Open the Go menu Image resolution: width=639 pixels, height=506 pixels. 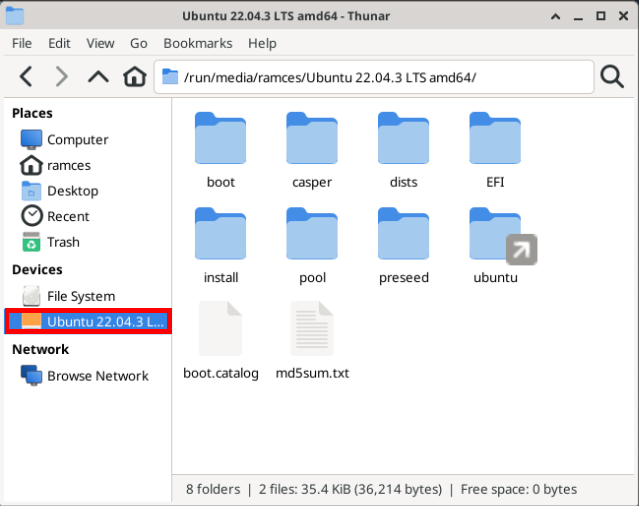(x=139, y=43)
